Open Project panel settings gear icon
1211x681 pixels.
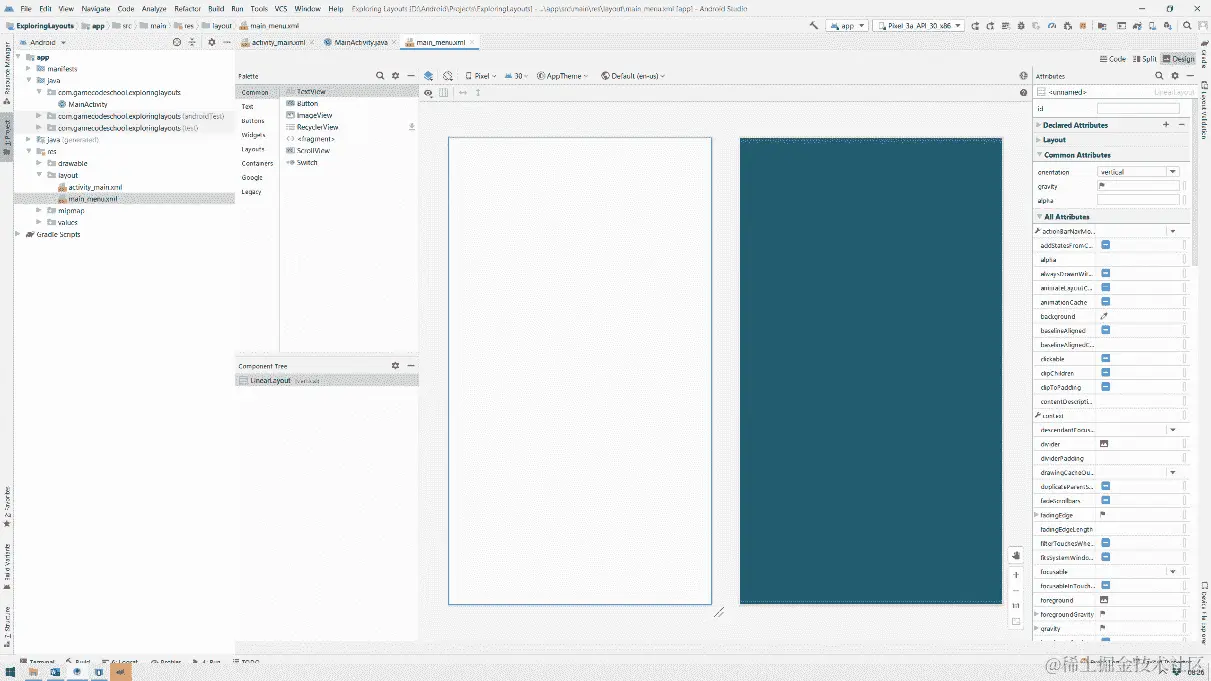tap(211, 43)
